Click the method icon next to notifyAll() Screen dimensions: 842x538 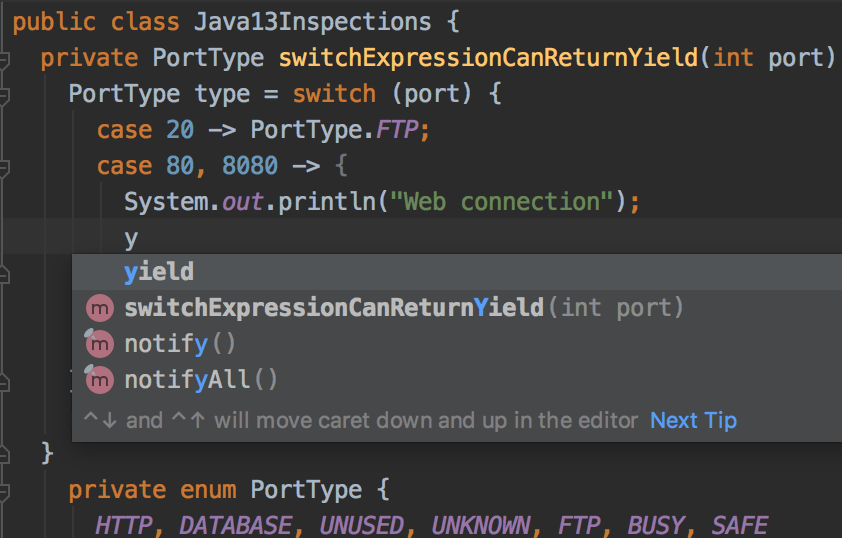pos(100,380)
